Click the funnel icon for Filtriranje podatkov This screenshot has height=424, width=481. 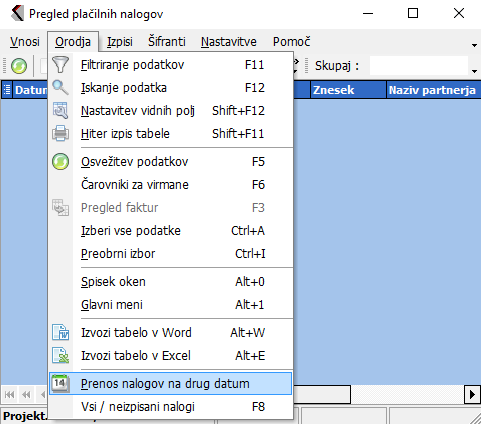point(60,65)
